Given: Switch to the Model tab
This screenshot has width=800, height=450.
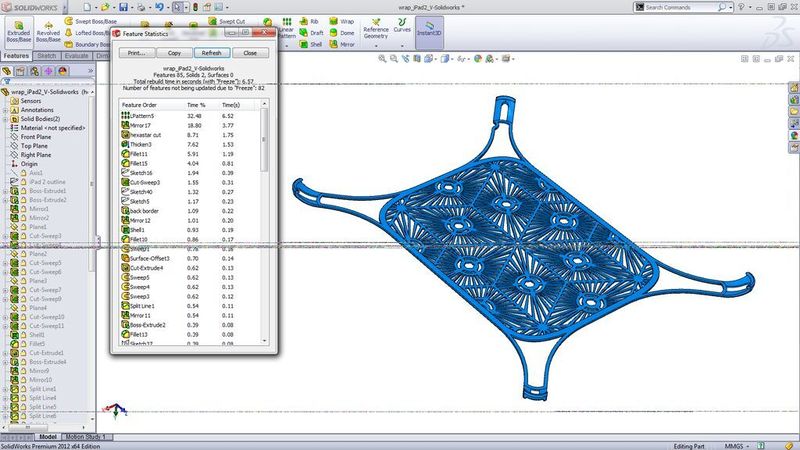Looking at the screenshot, I should click(47, 437).
